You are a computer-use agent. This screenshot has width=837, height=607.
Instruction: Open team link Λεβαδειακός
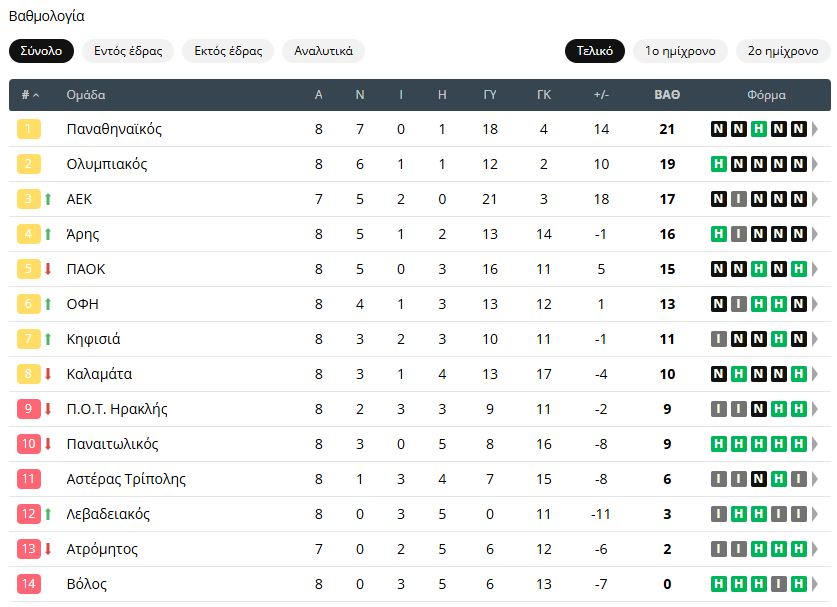pos(108,514)
